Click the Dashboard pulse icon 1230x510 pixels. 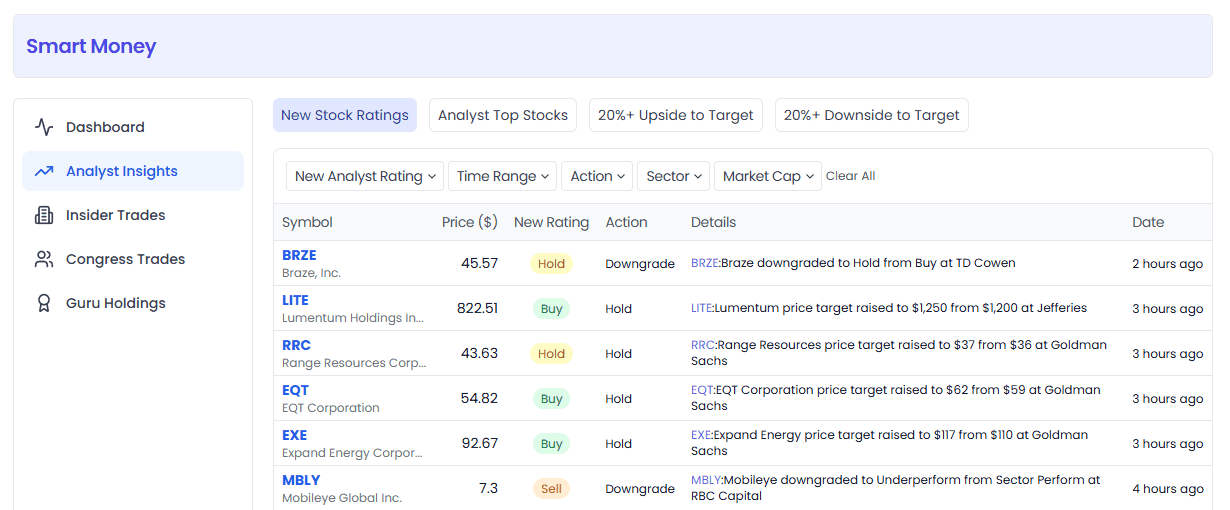tap(44, 127)
